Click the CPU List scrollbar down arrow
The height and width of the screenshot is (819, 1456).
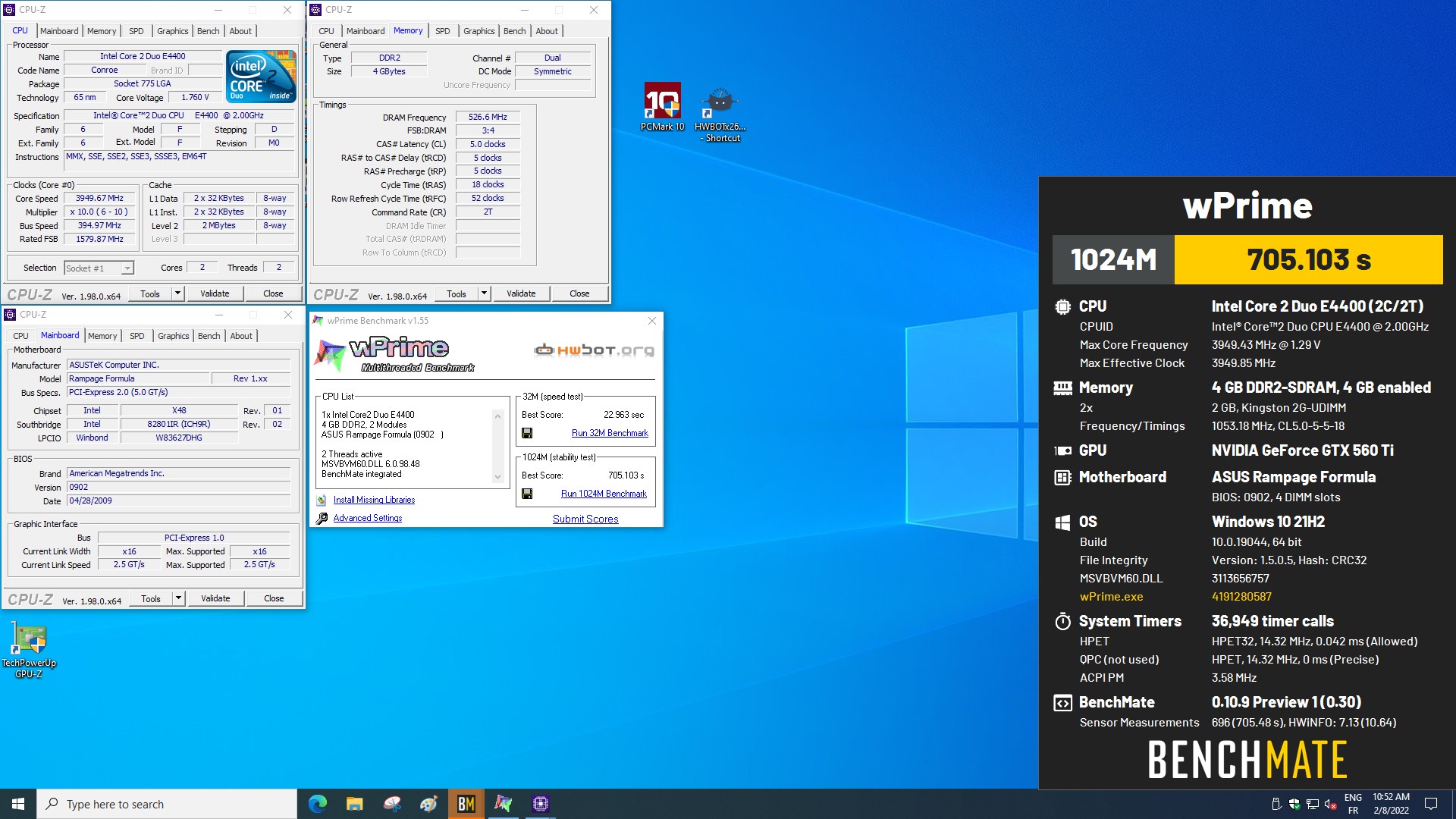click(498, 477)
